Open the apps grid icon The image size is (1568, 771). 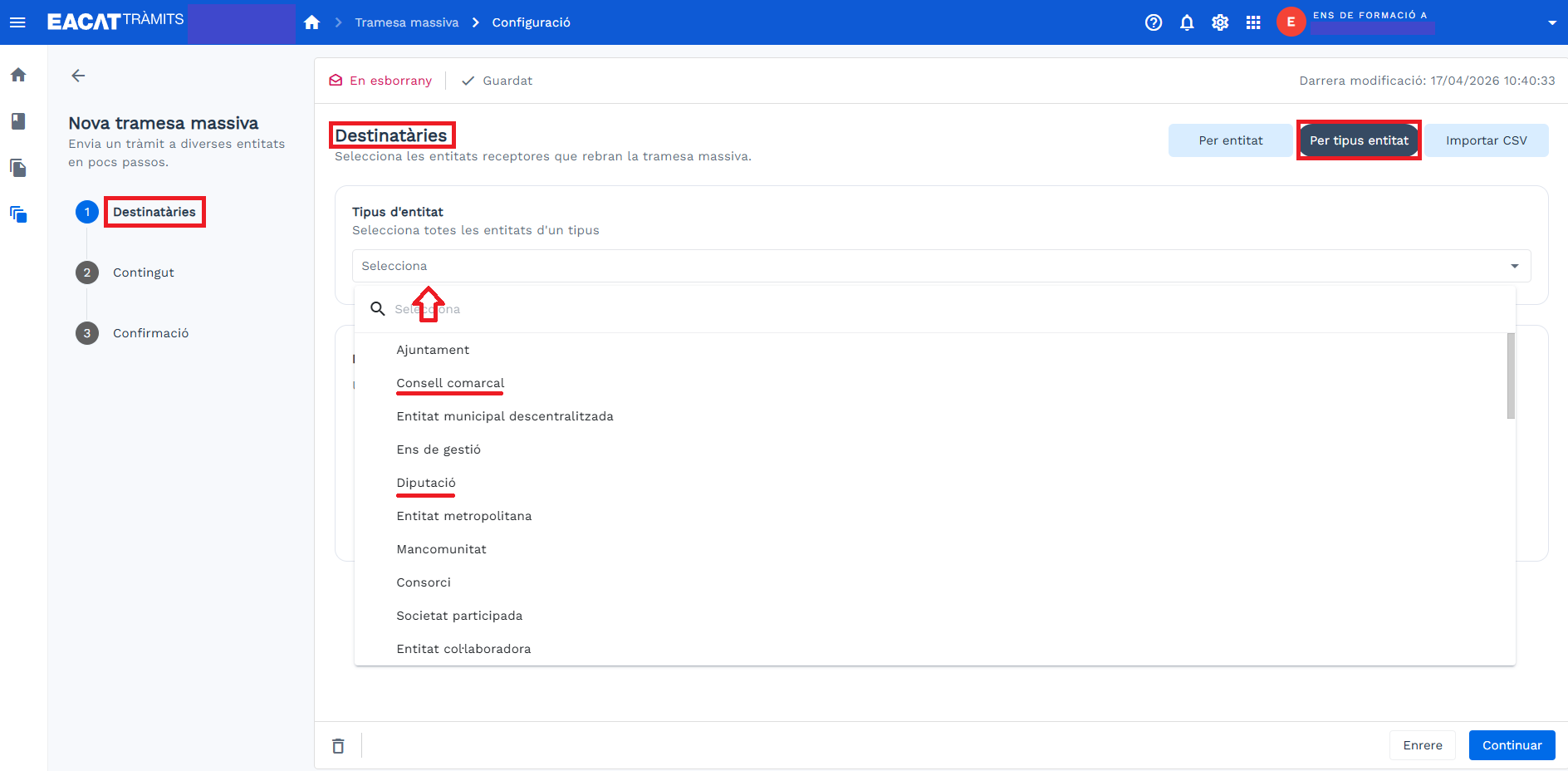pos(1253,22)
